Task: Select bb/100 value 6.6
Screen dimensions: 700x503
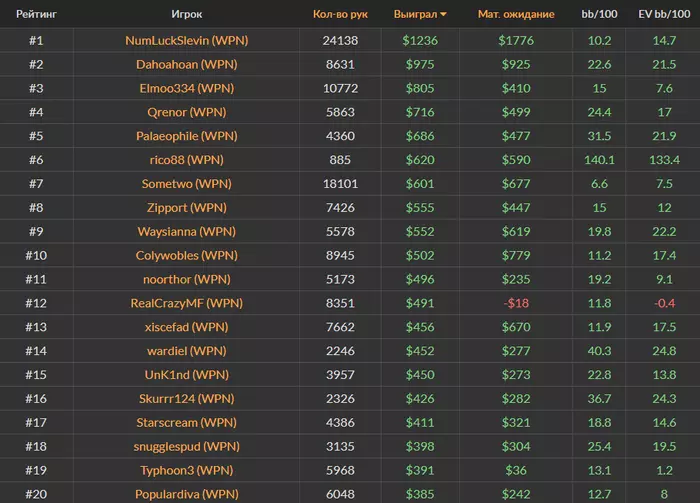Action: pyautogui.click(x=599, y=184)
